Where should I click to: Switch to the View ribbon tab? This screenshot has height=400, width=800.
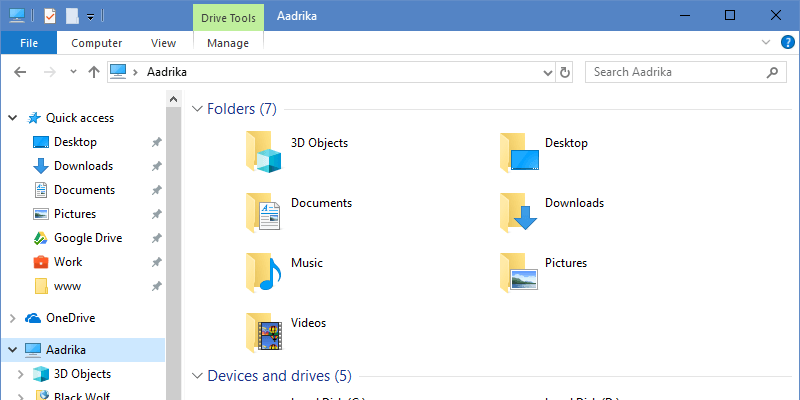[x=163, y=43]
